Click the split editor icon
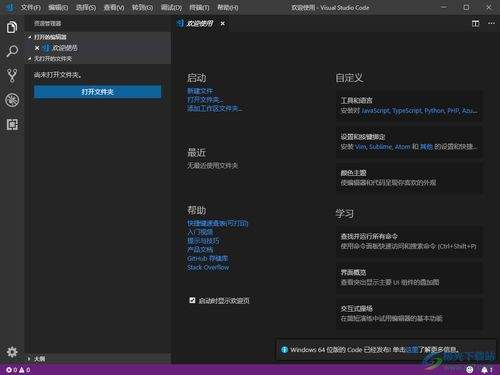 pos(475,23)
